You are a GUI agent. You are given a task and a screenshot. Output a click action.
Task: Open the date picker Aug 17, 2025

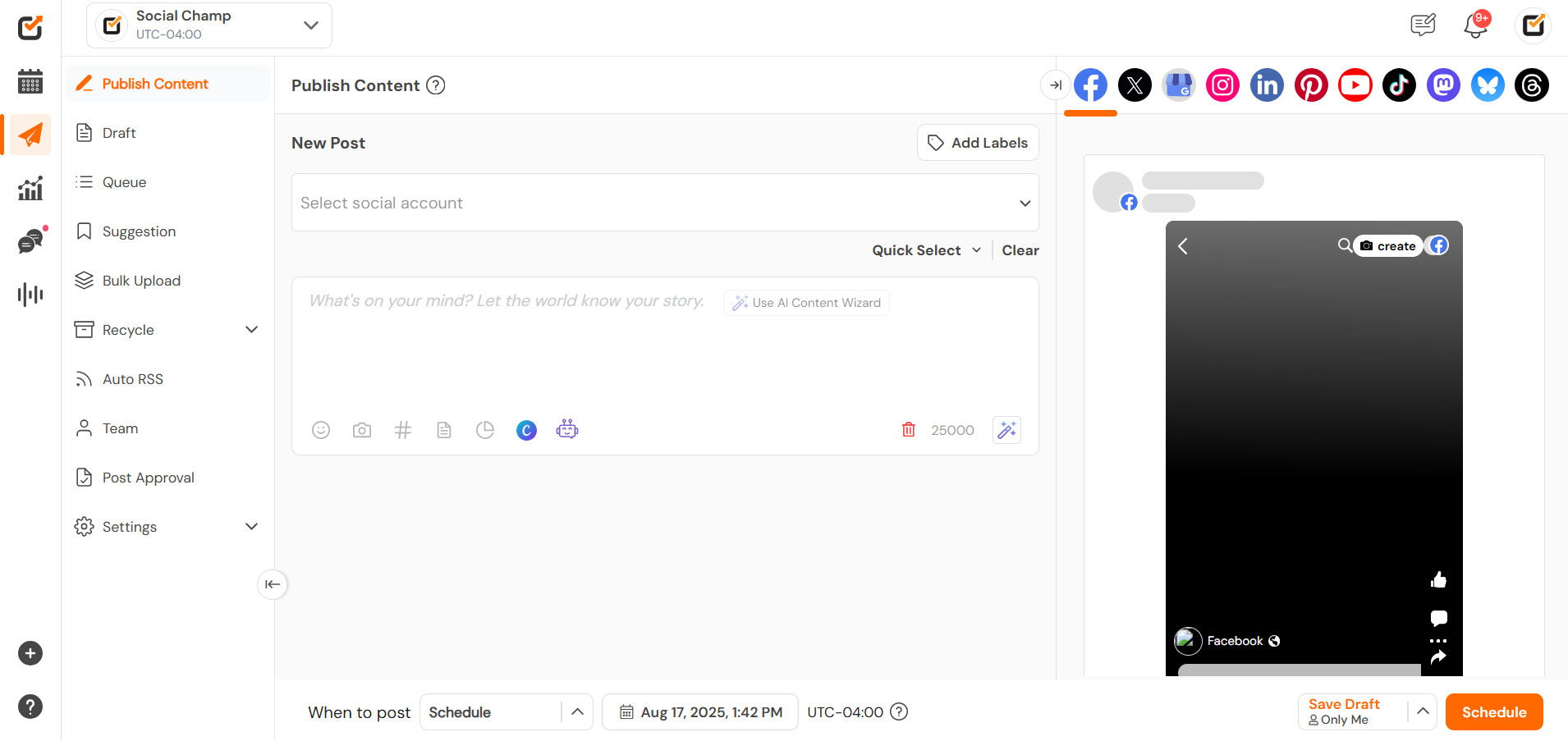(x=700, y=712)
